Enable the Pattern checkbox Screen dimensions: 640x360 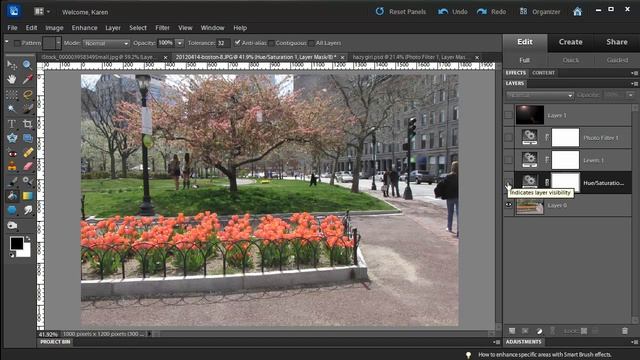(17, 43)
